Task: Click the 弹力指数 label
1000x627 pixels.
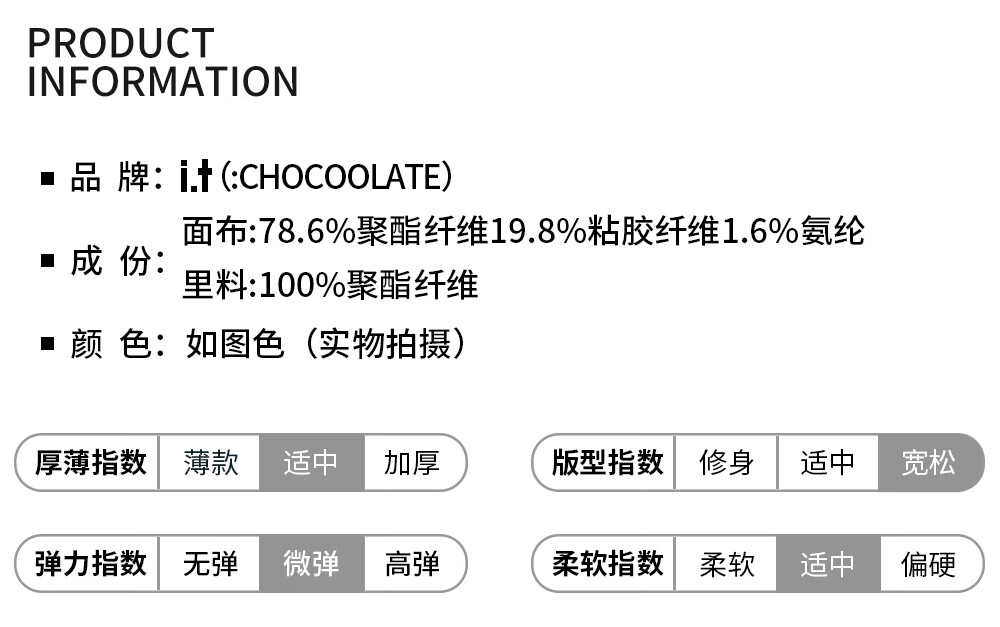Action: 91,564
